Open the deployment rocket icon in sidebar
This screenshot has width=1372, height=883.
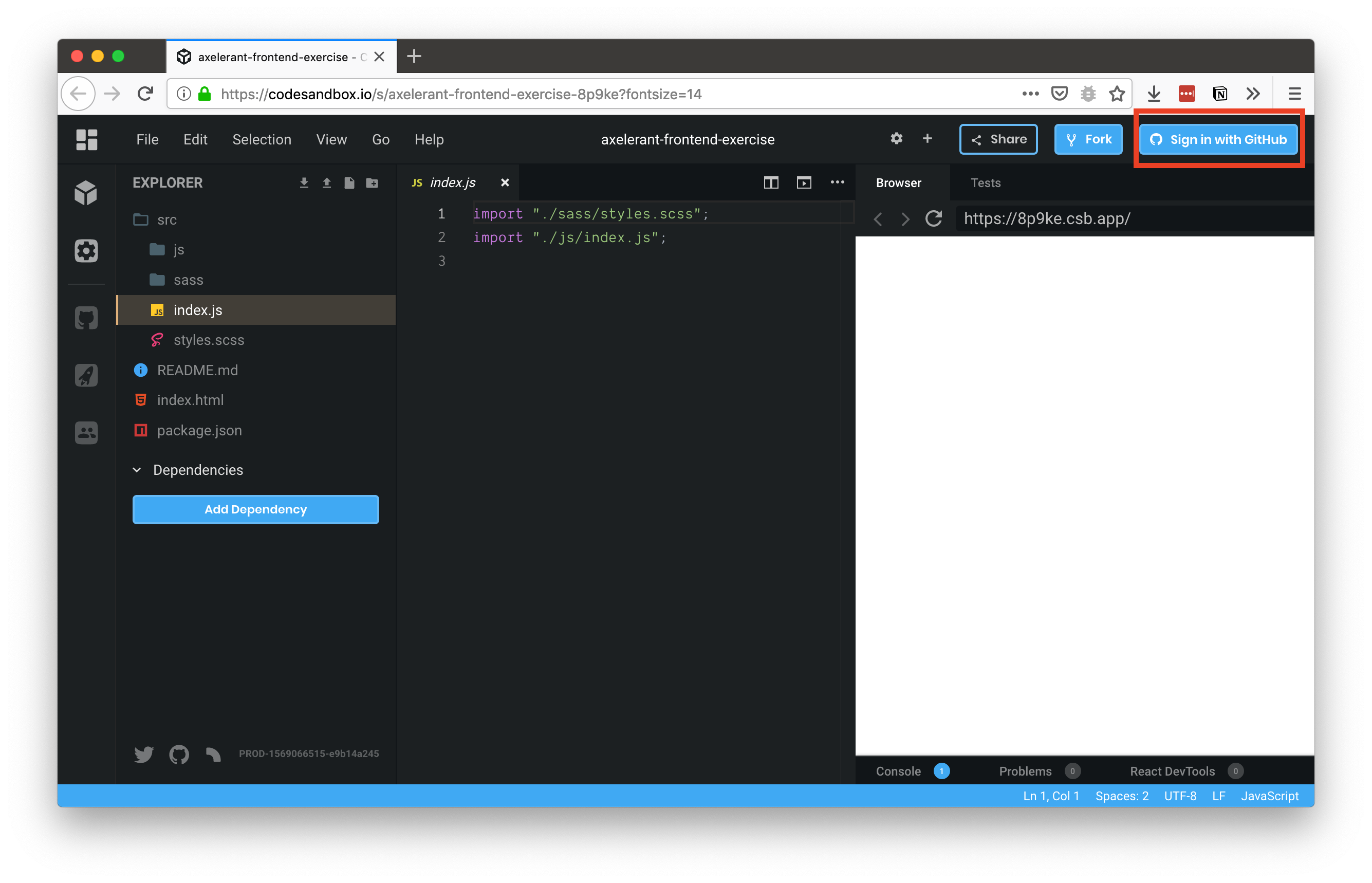[86, 375]
